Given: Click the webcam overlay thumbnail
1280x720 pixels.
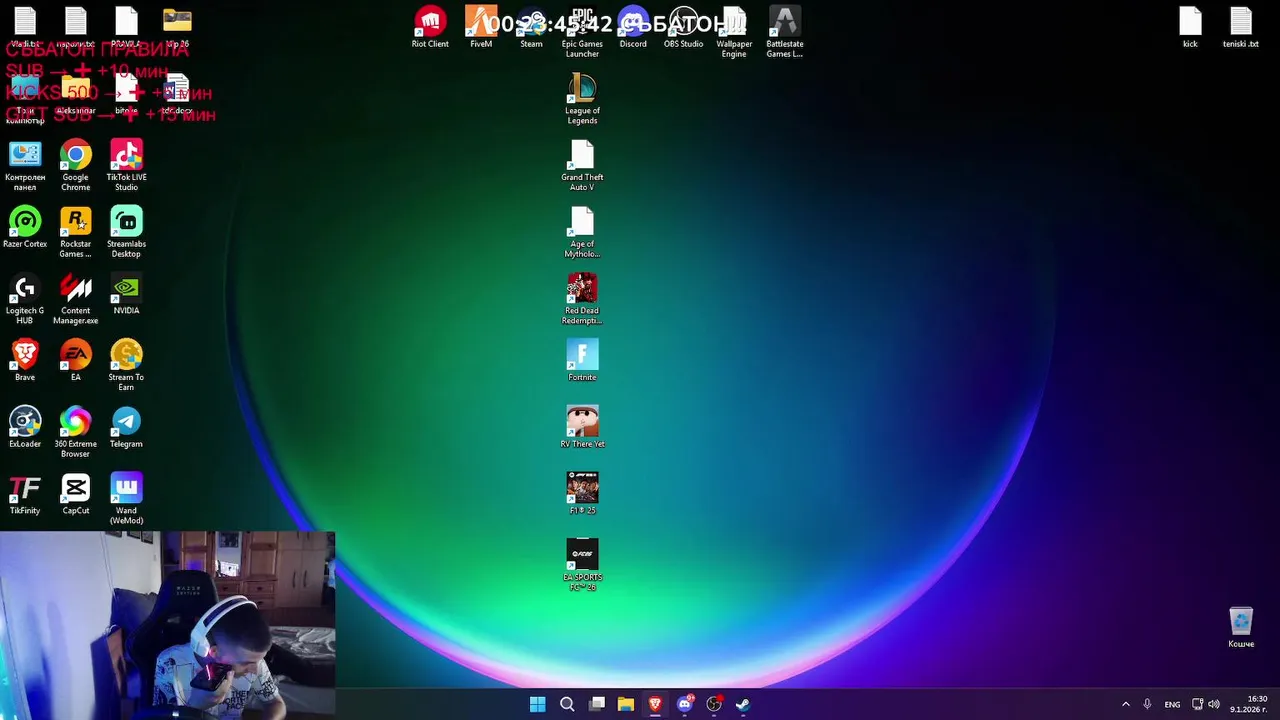Looking at the screenshot, I should coord(168,625).
